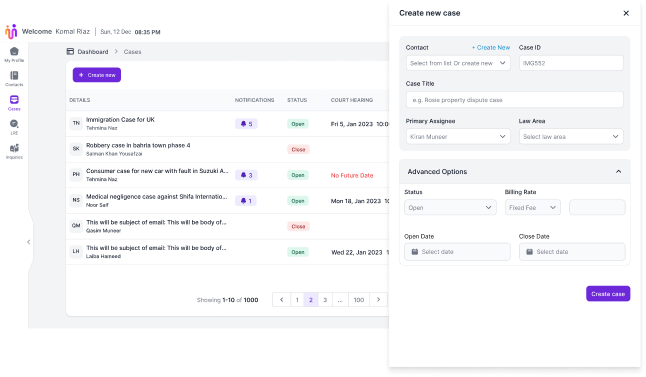Click Cases in the breadcrumb

[x=132, y=52]
